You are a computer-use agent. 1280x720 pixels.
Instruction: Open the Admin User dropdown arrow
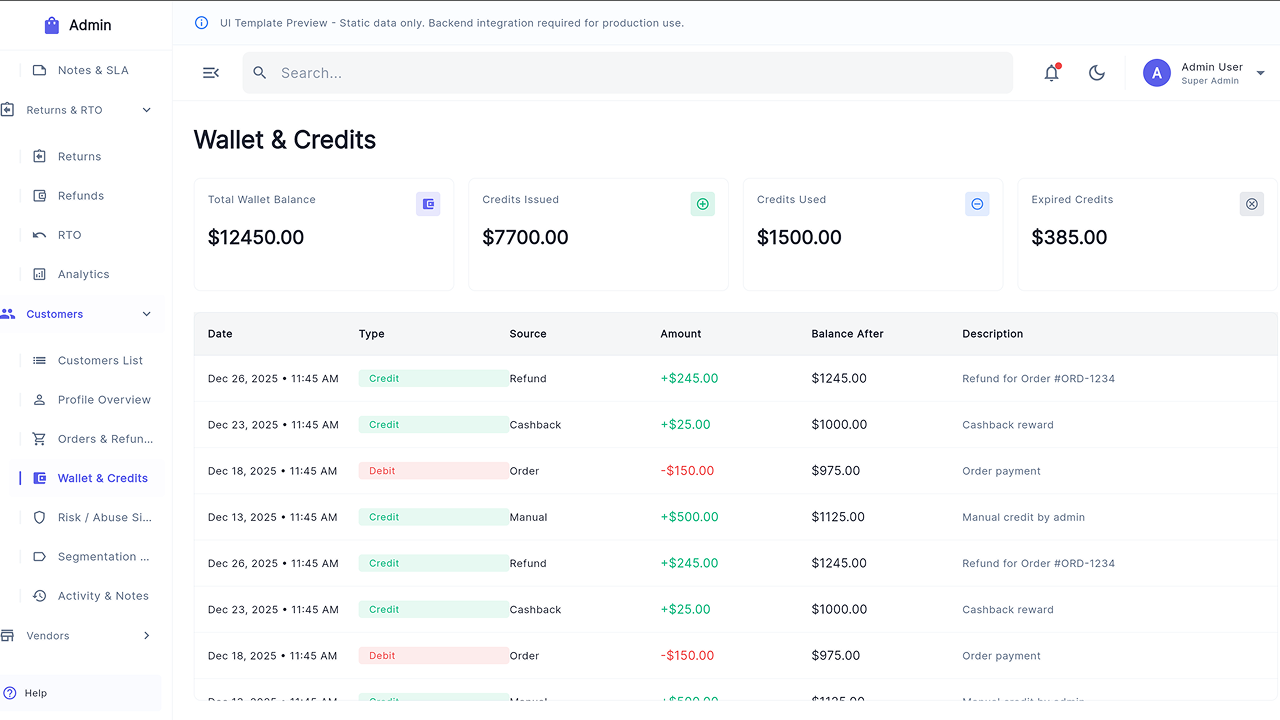tap(1260, 73)
